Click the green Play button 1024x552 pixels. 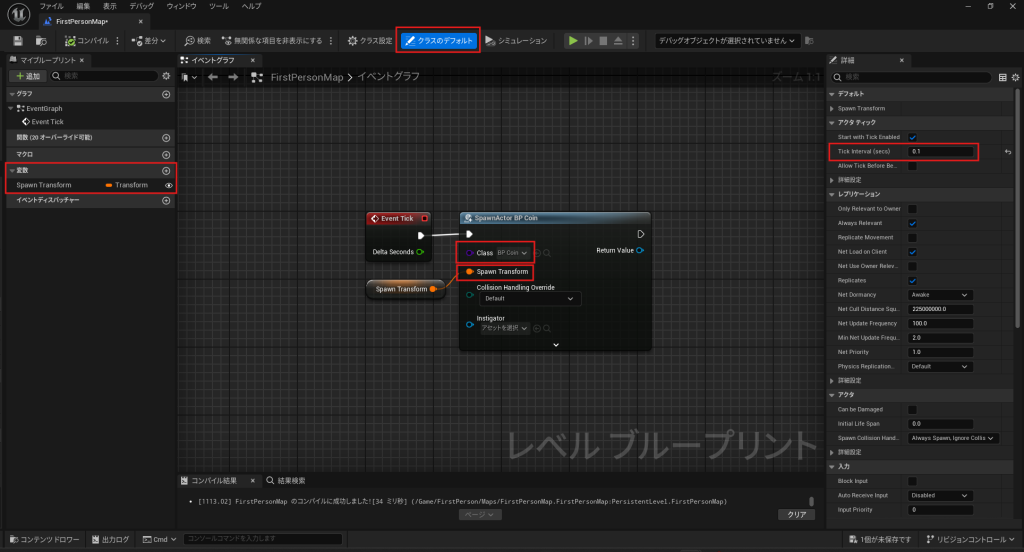coord(573,41)
